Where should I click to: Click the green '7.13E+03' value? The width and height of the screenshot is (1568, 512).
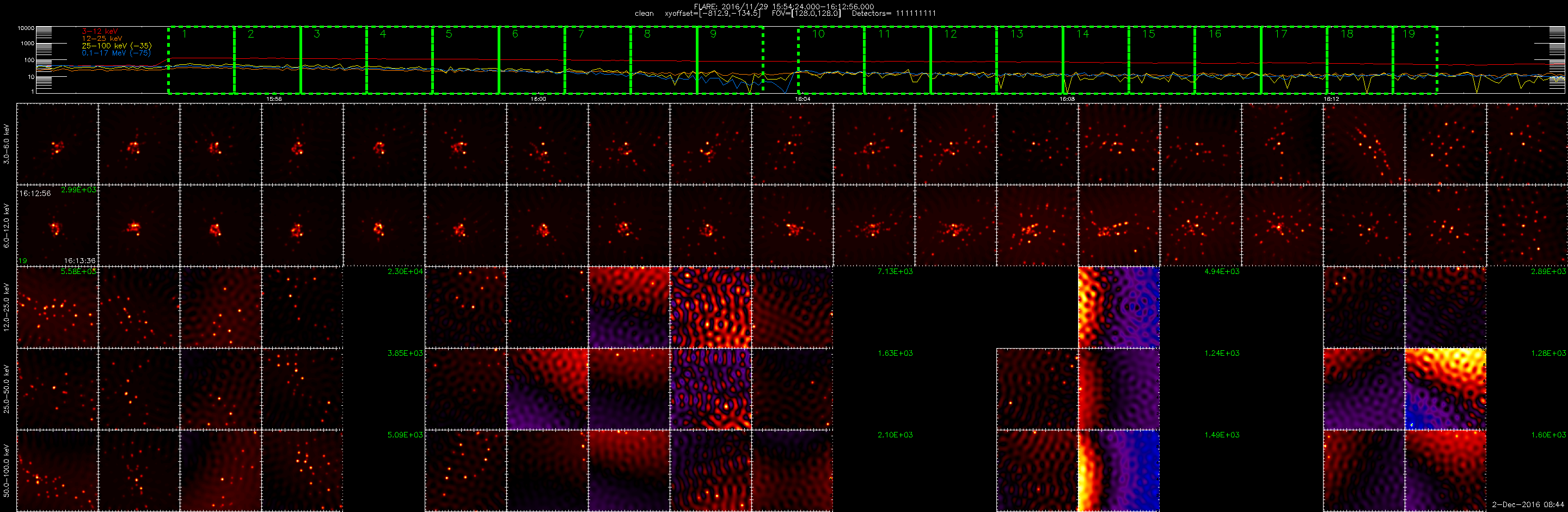896,272
